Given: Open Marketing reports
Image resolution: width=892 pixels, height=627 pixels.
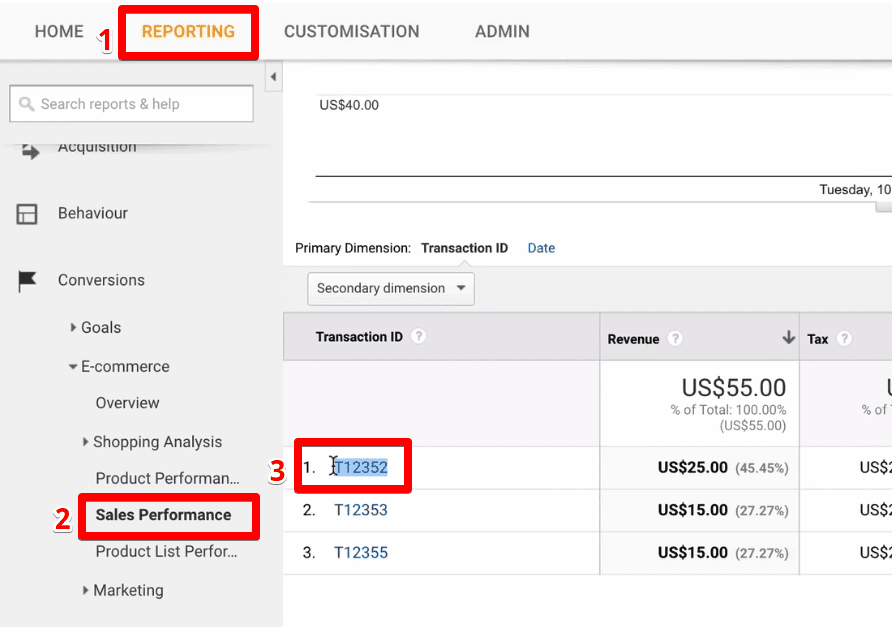Looking at the screenshot, I should click(x=129, y=591).
